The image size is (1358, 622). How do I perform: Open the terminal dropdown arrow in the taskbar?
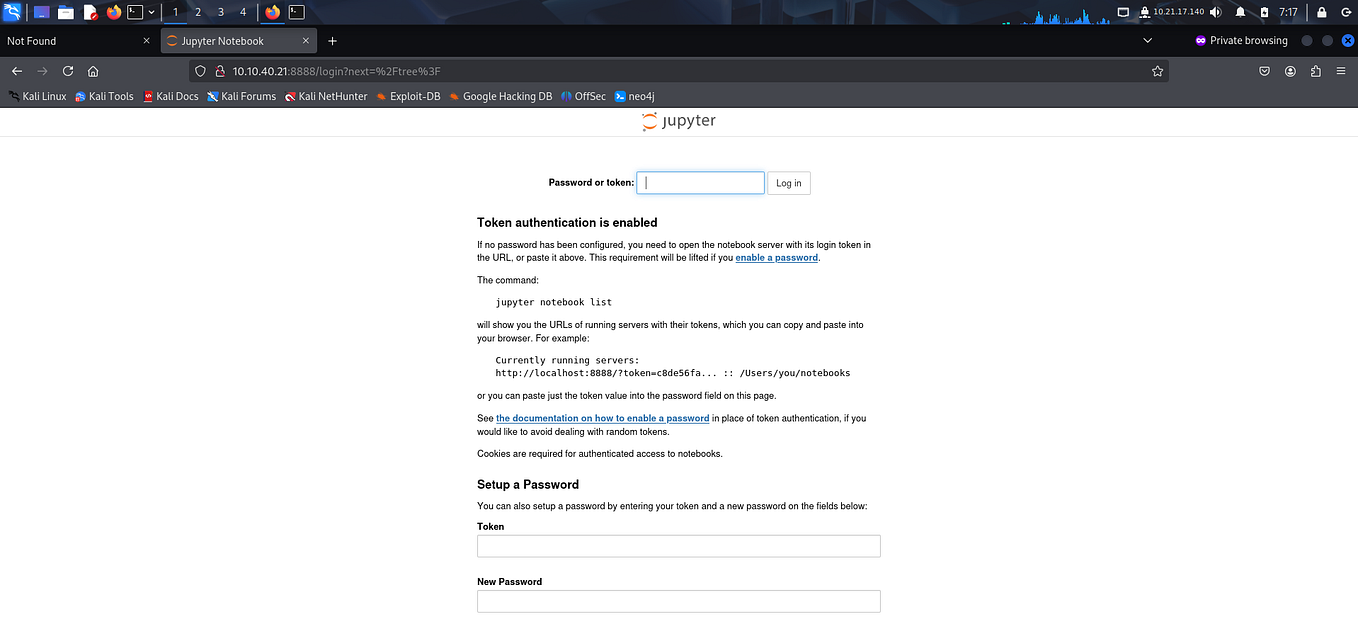tap(150, 12)
